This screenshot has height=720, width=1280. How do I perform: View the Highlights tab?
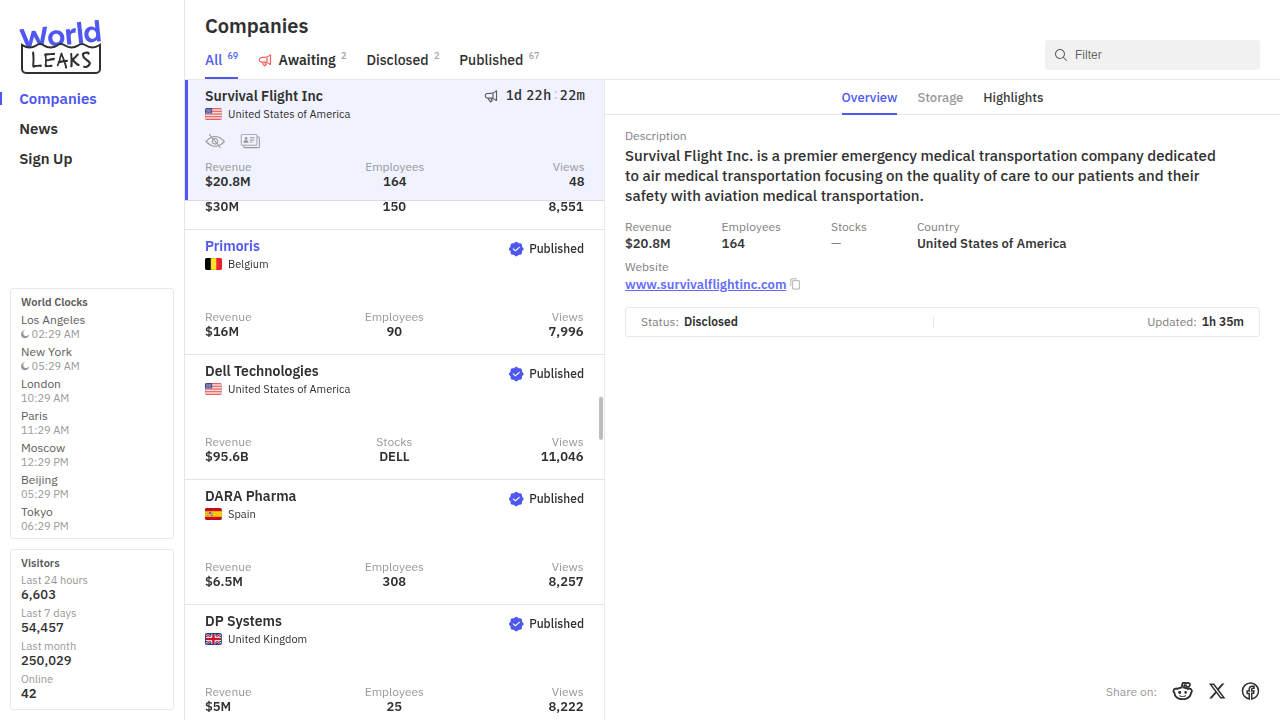pos(1013,97)
